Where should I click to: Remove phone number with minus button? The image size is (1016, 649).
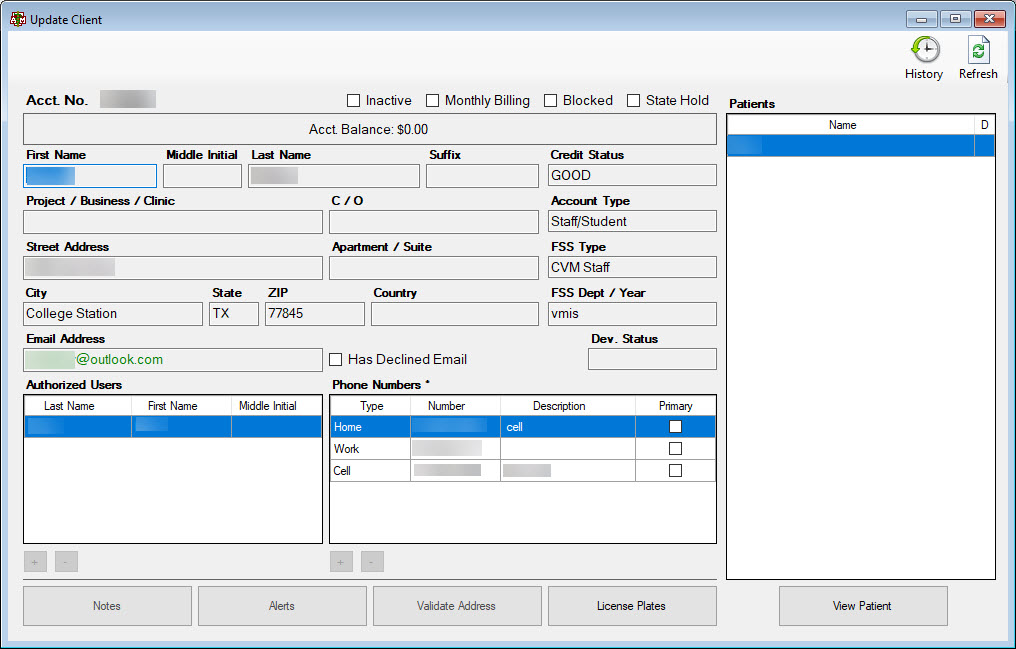(372, 562)
